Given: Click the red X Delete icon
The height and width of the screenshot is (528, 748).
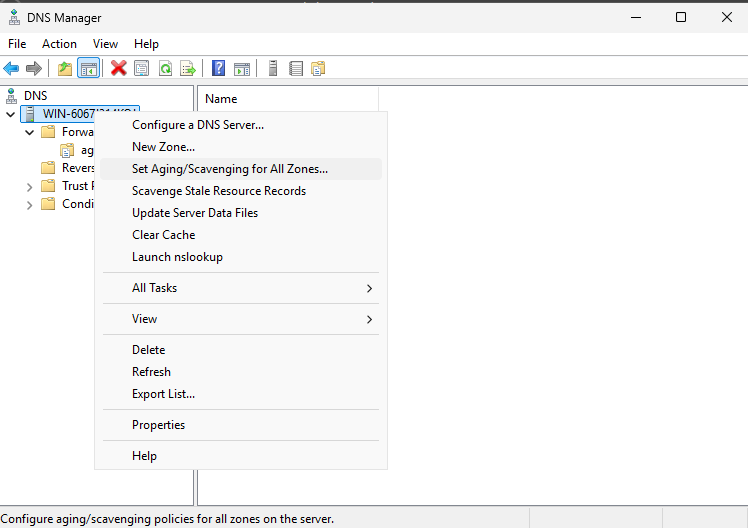Looking at the screenshot, I should point(118,68).
